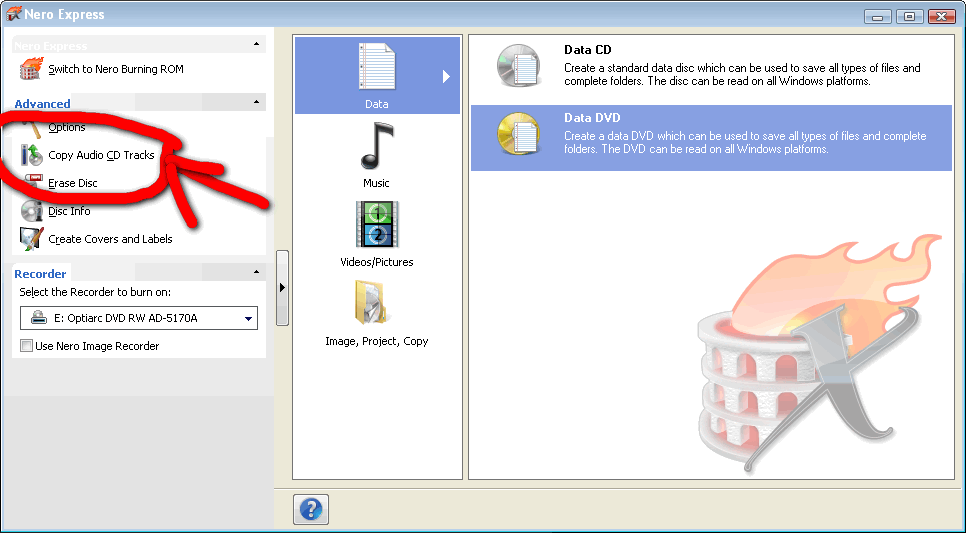966x533 pixels.
Task: Click the Videos/Pictures category label
Action: (x=377, y=262)
